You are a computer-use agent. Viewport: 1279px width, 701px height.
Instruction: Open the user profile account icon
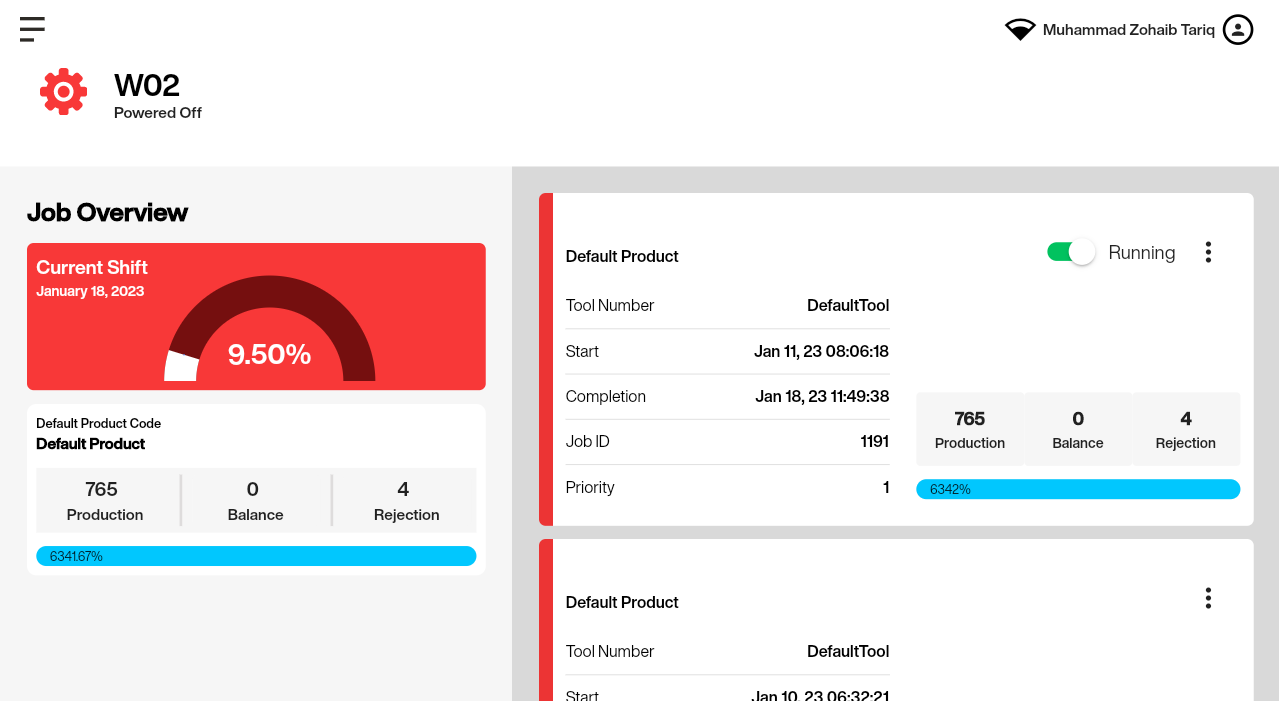click(1238, 30)
